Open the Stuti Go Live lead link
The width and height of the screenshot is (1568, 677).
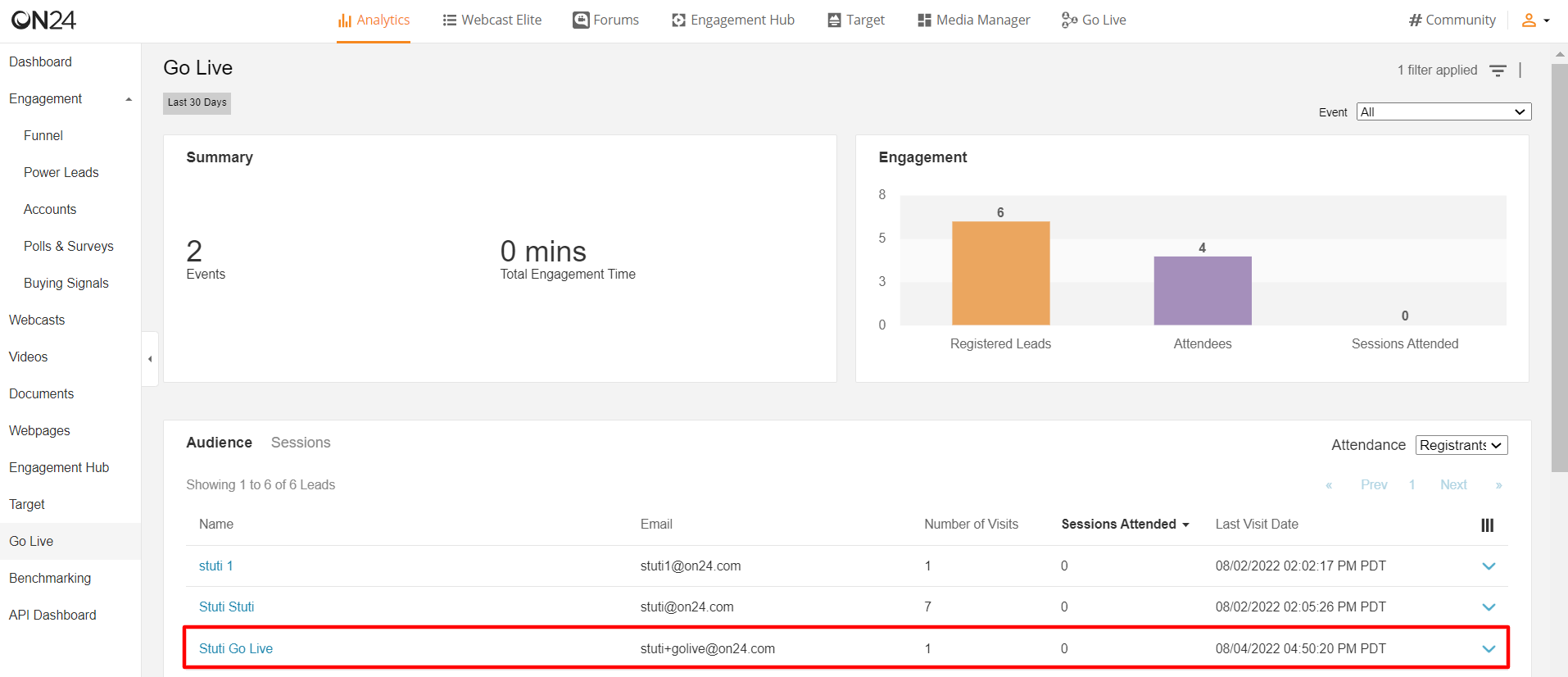coord(236,648)
